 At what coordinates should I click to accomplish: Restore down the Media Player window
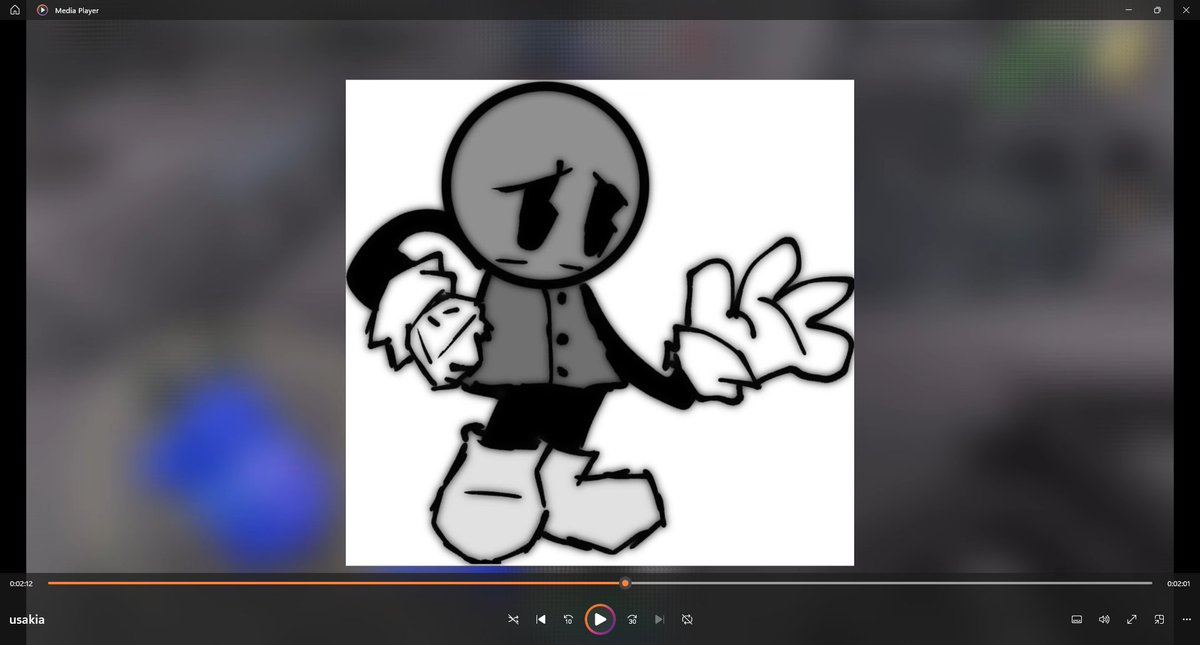[x=1157, y=10]
